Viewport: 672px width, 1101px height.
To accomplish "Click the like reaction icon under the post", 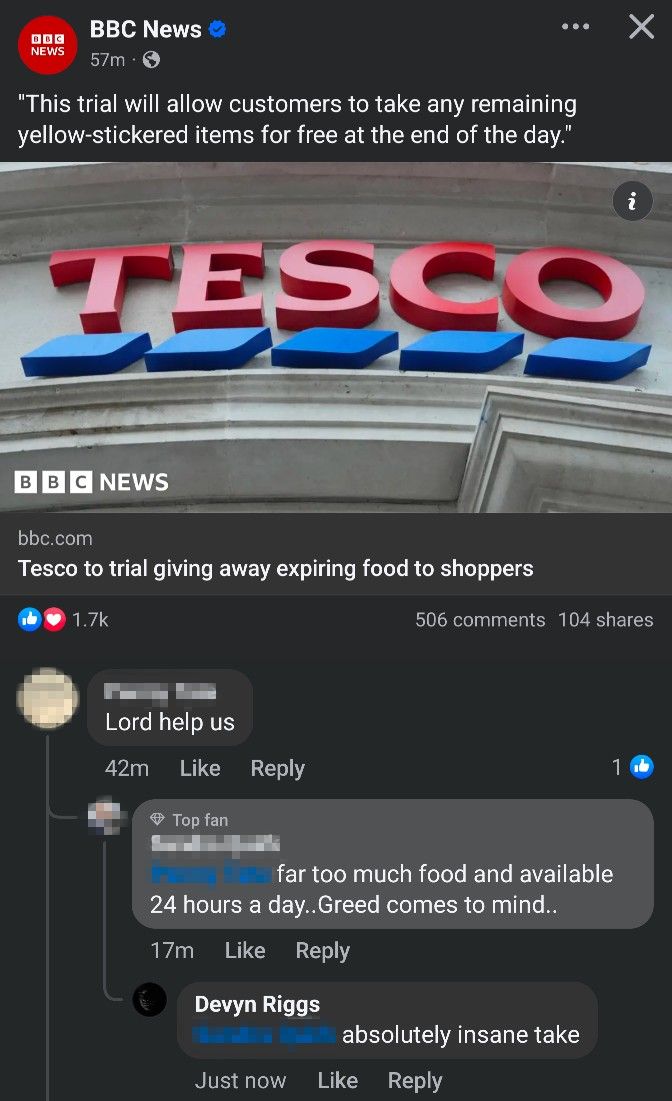I will 29,619.
